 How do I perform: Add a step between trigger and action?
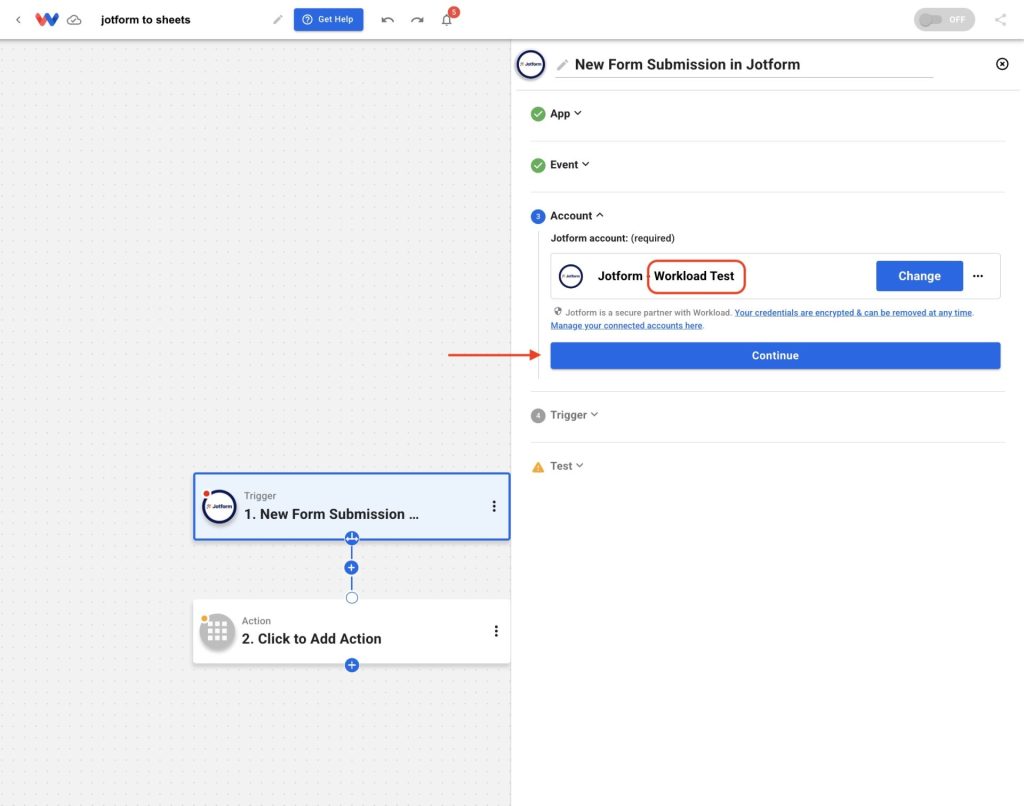pos(351,568)
